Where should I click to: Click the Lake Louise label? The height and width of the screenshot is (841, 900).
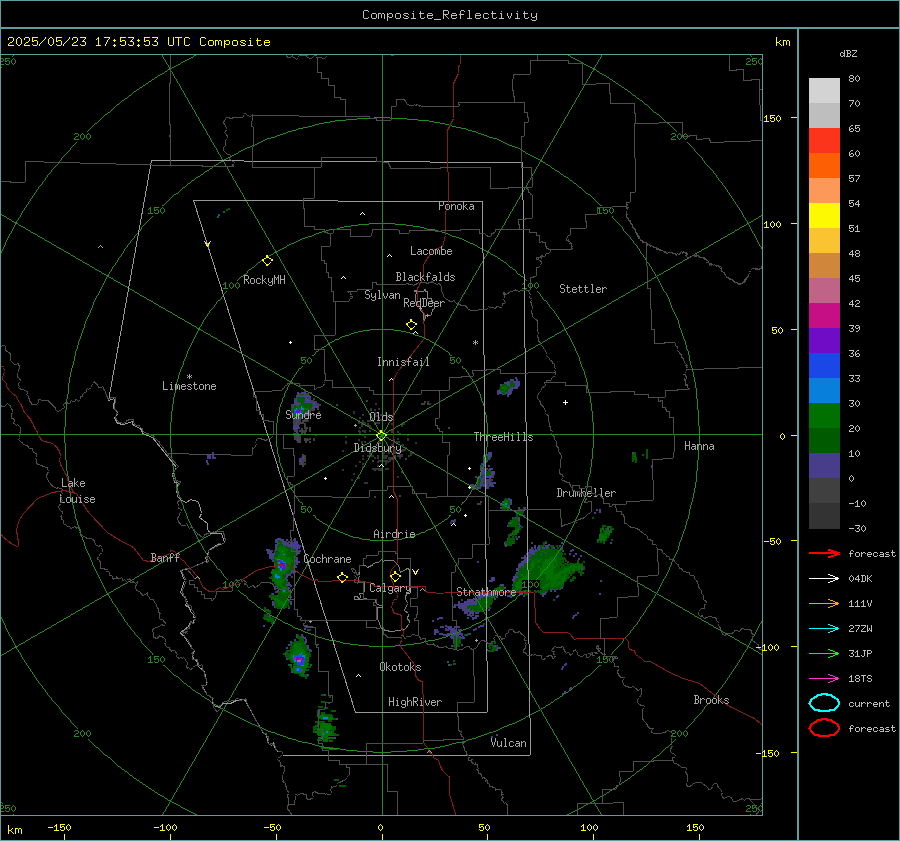click(x=77, y=491)
